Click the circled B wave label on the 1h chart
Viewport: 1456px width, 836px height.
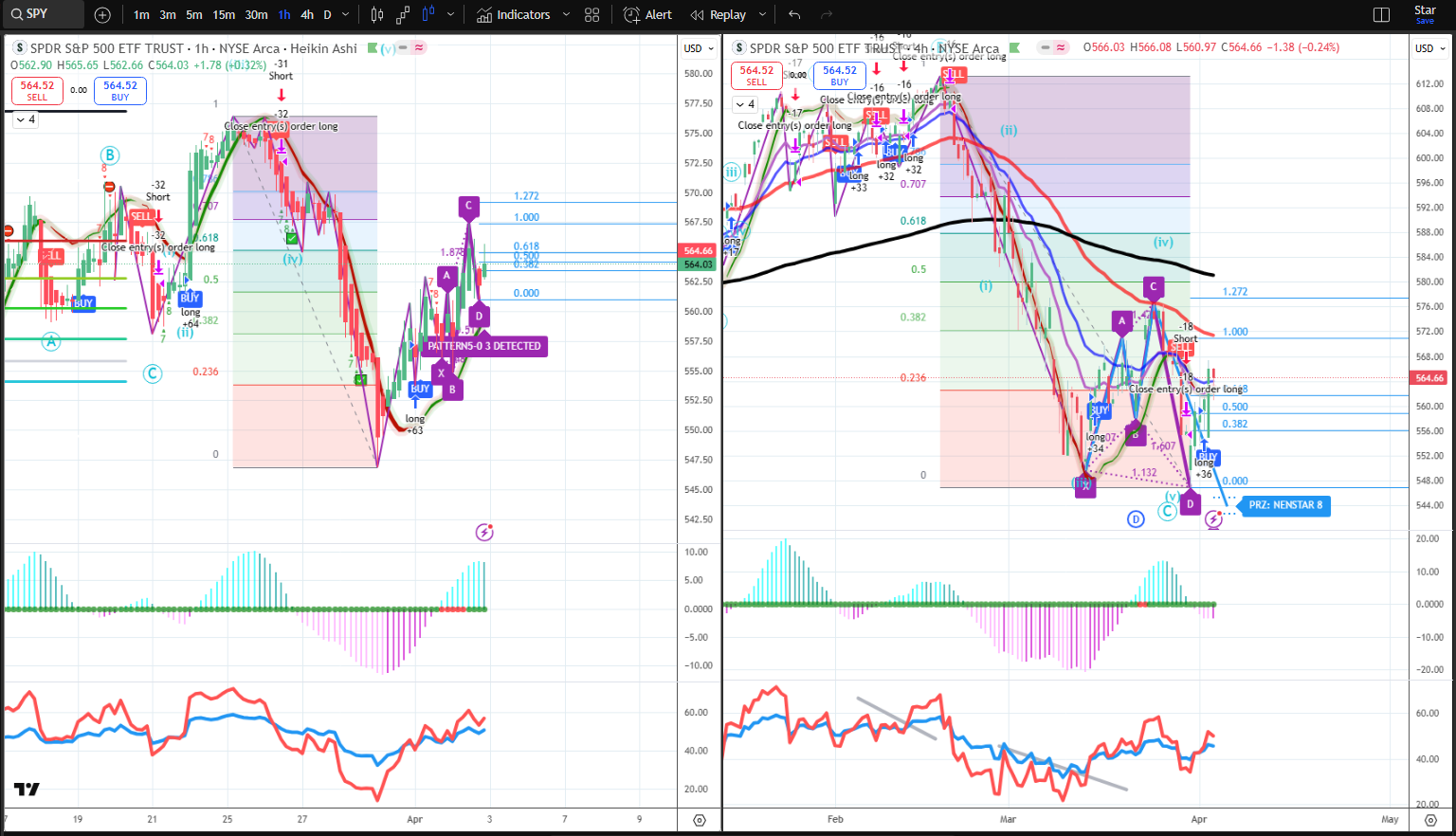[x=110, y=155]
